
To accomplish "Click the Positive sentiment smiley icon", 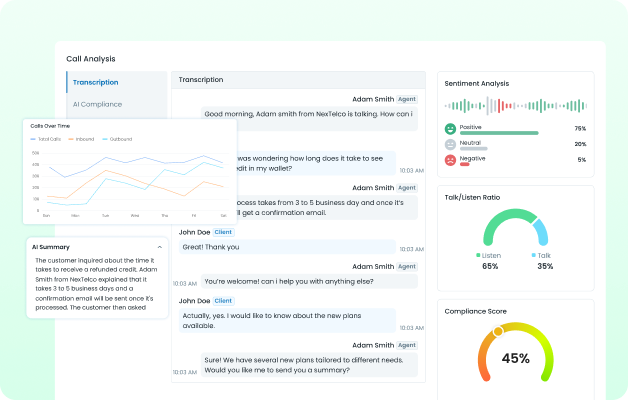I will (x=451, y=129).
